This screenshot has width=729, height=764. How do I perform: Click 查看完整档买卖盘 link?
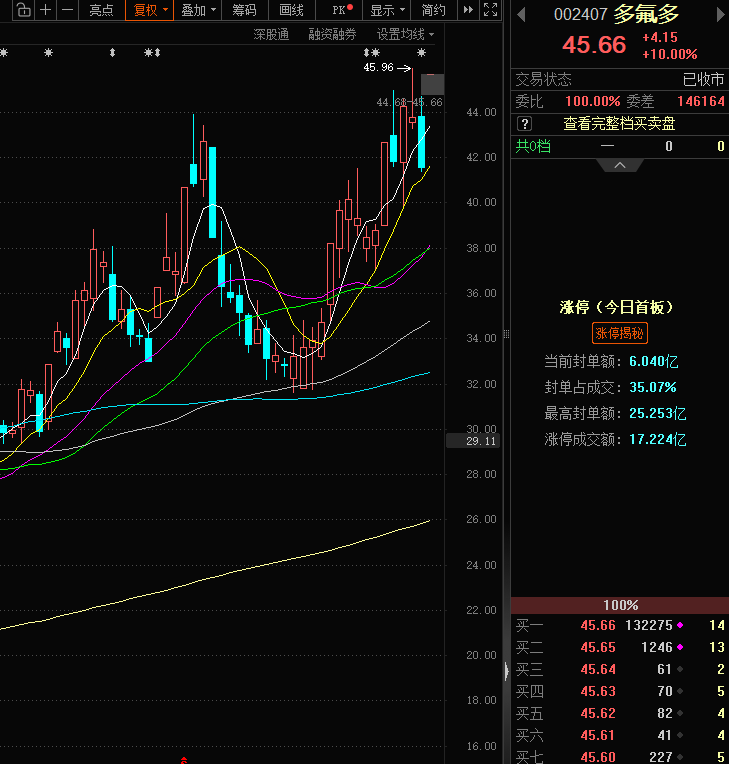tap(619, 124)
